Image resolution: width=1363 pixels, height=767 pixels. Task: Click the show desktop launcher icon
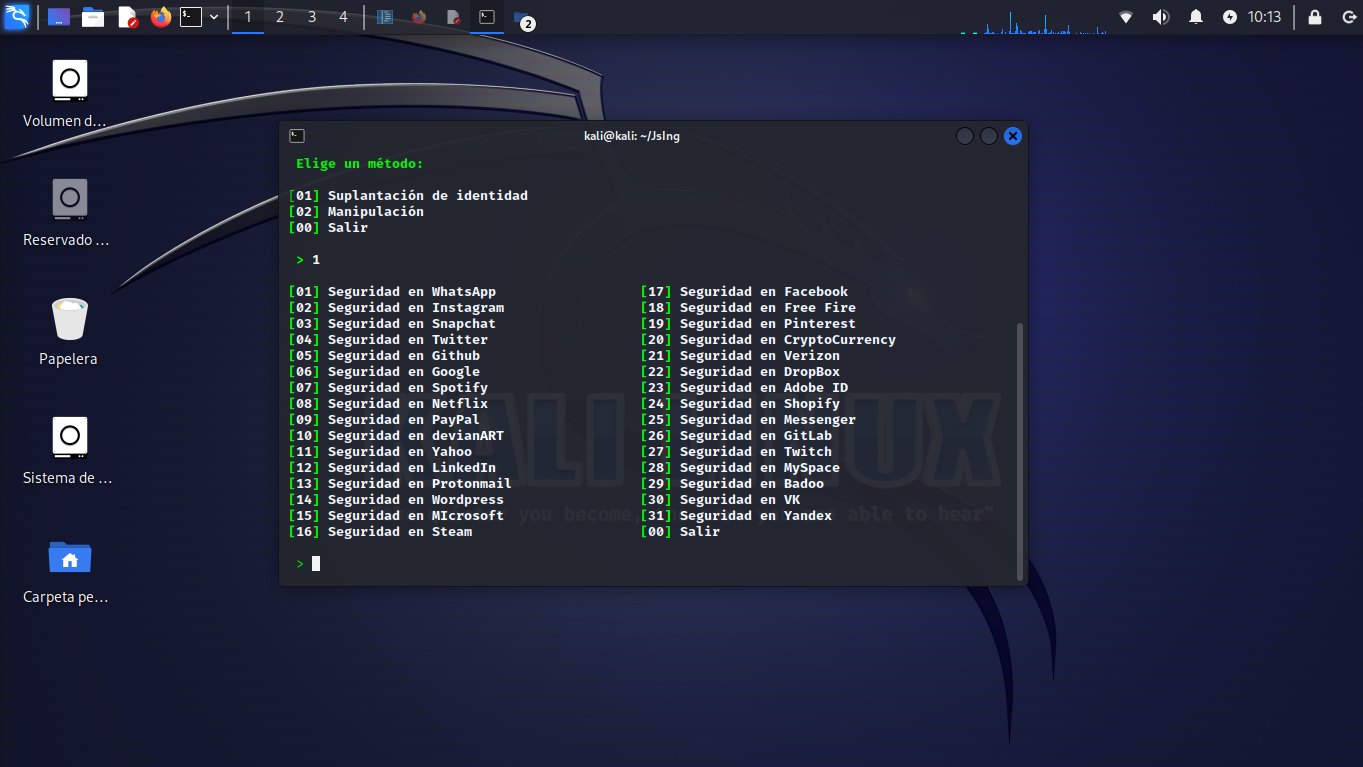[x=59, y=17]
